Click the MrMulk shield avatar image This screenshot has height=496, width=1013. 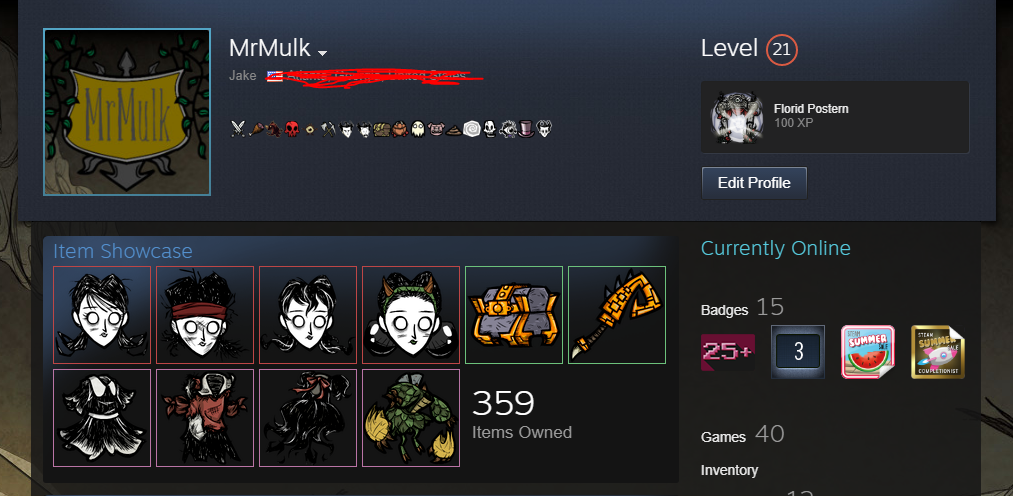tap(127, 112)
